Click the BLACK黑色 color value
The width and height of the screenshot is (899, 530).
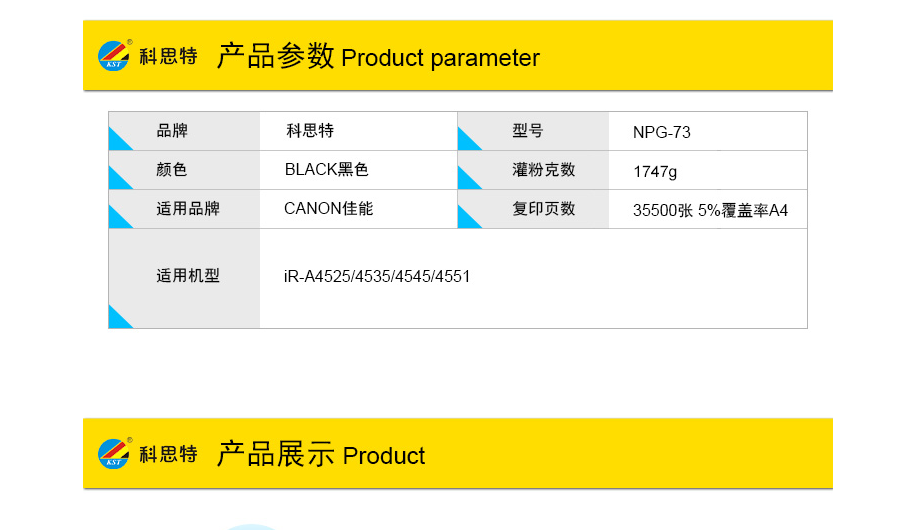(x=326, y=169)
